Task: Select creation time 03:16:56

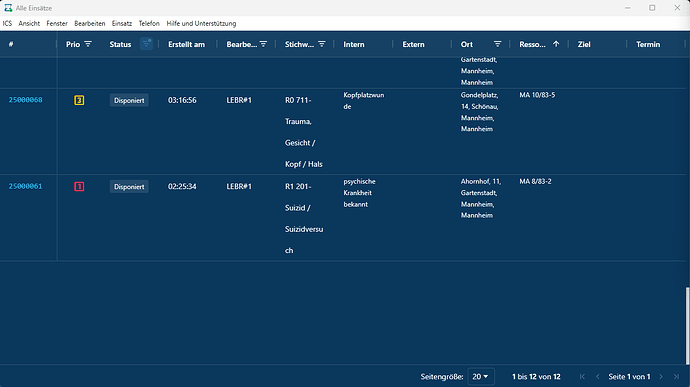Action: [182, 100]
